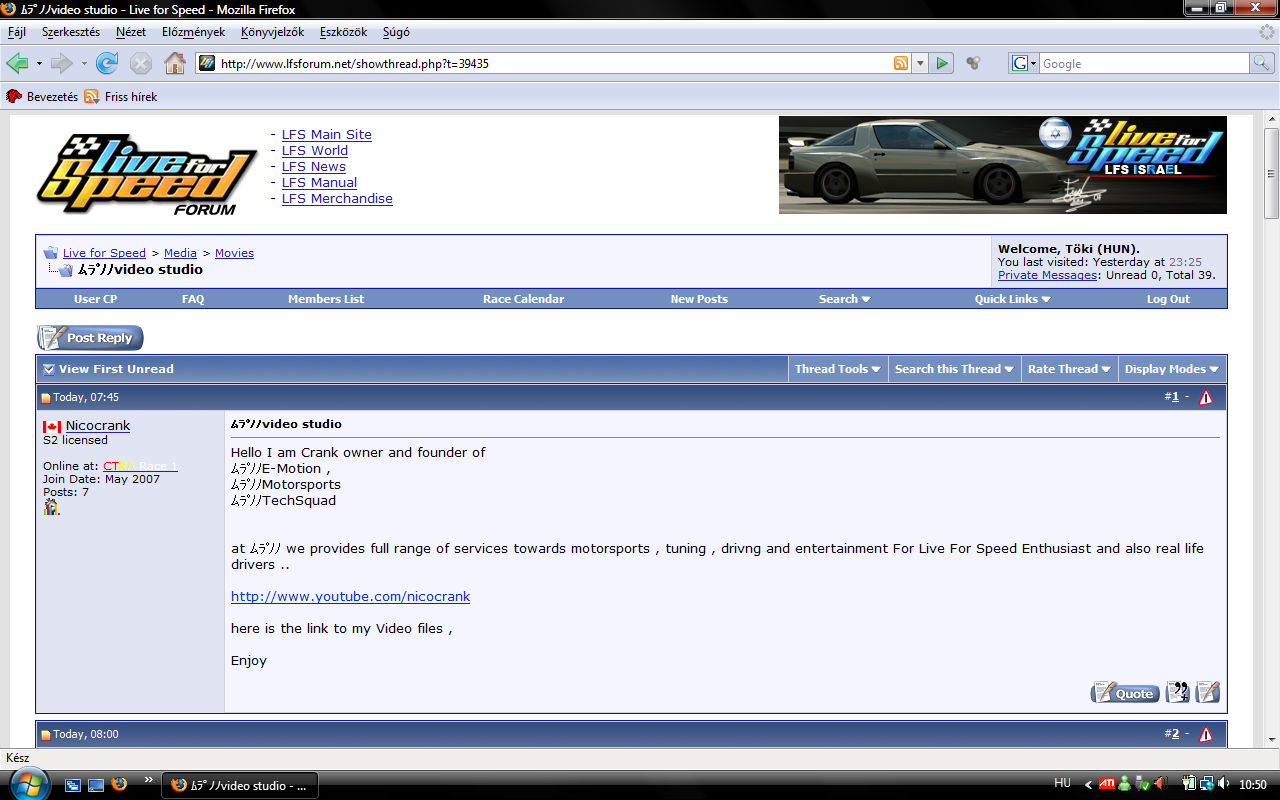Open the LFS Merchandise link
The width and height of the screenshot is (1280, 800).
coord(337,199)
